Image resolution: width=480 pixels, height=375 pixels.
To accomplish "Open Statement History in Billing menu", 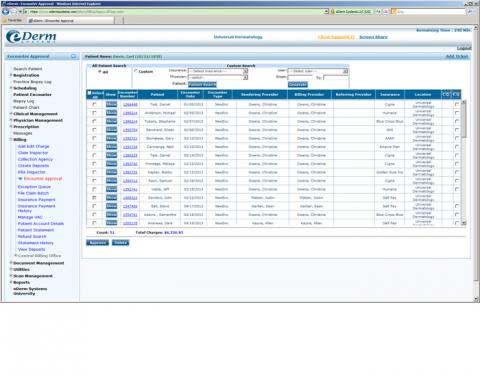I will tap(35, 243).
